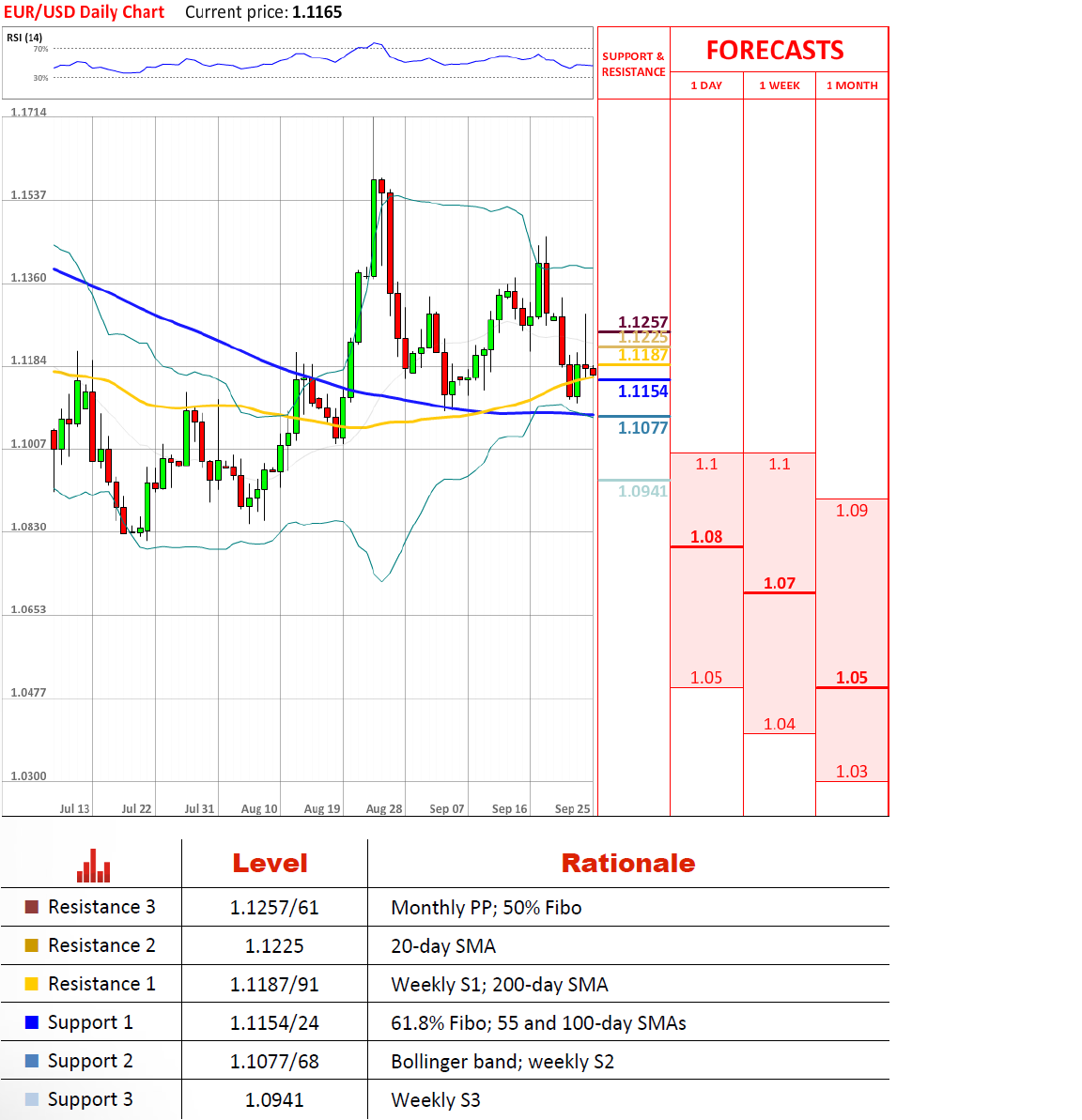This screenshot has width=1082, height=1120.
Task: Click the FORECASTS heading
Action: point(776,51)
